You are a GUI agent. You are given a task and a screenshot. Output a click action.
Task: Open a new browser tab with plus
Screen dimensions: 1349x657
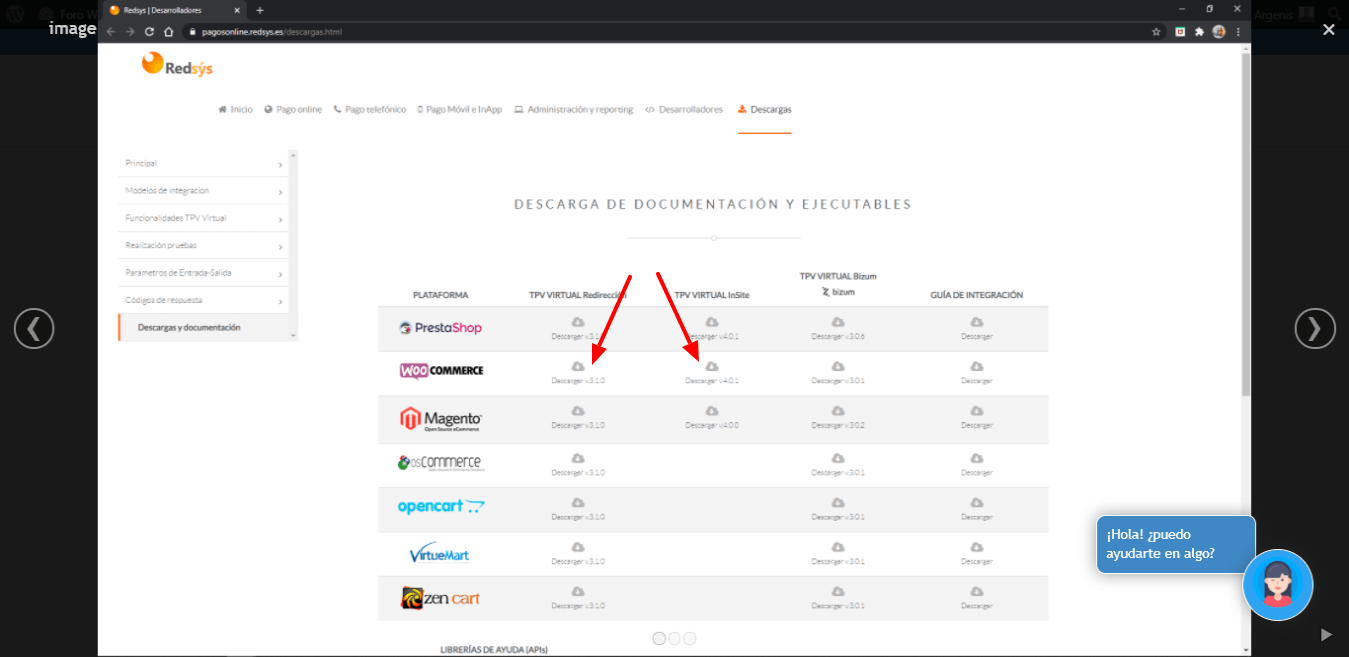coord(260,10)
